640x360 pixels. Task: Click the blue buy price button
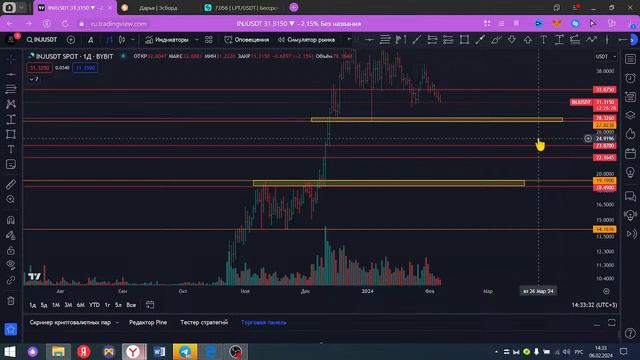point(85,68)
